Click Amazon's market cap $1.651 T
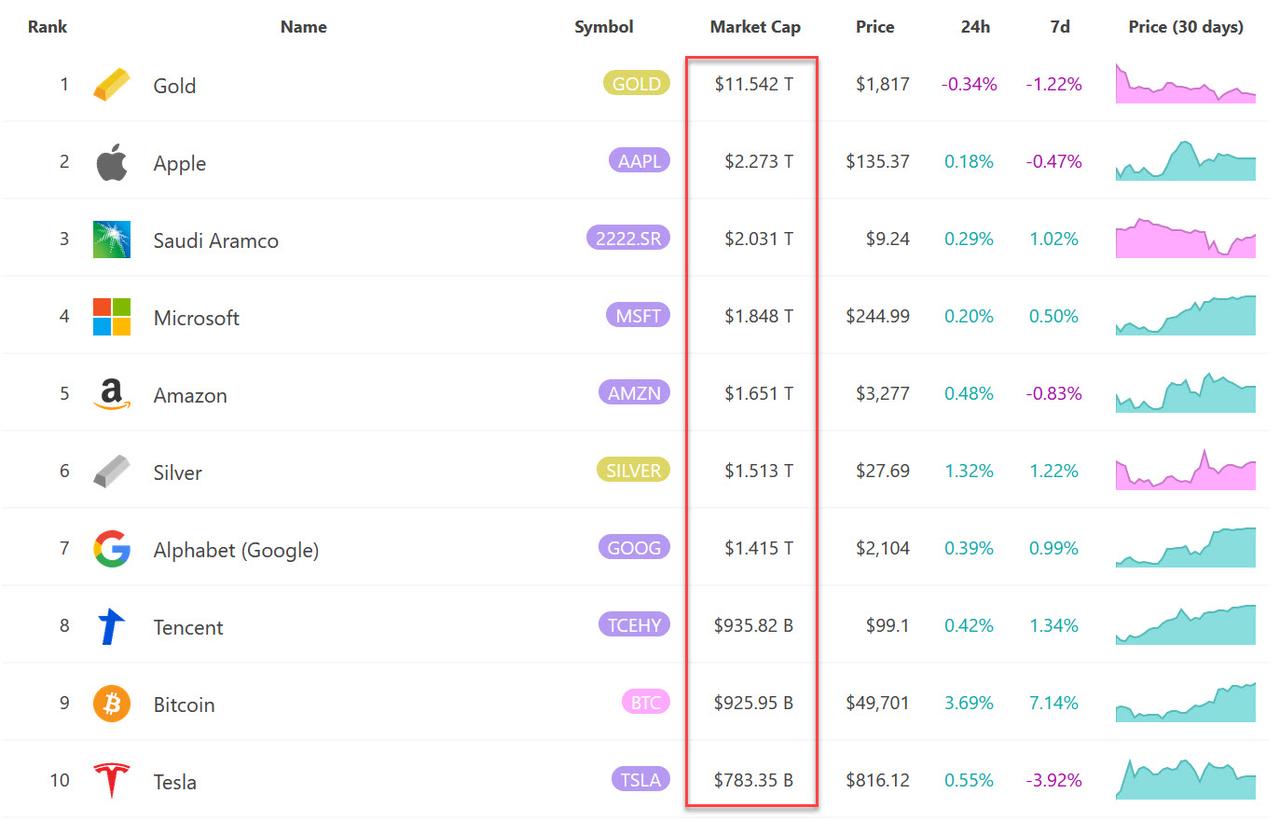 759,393
